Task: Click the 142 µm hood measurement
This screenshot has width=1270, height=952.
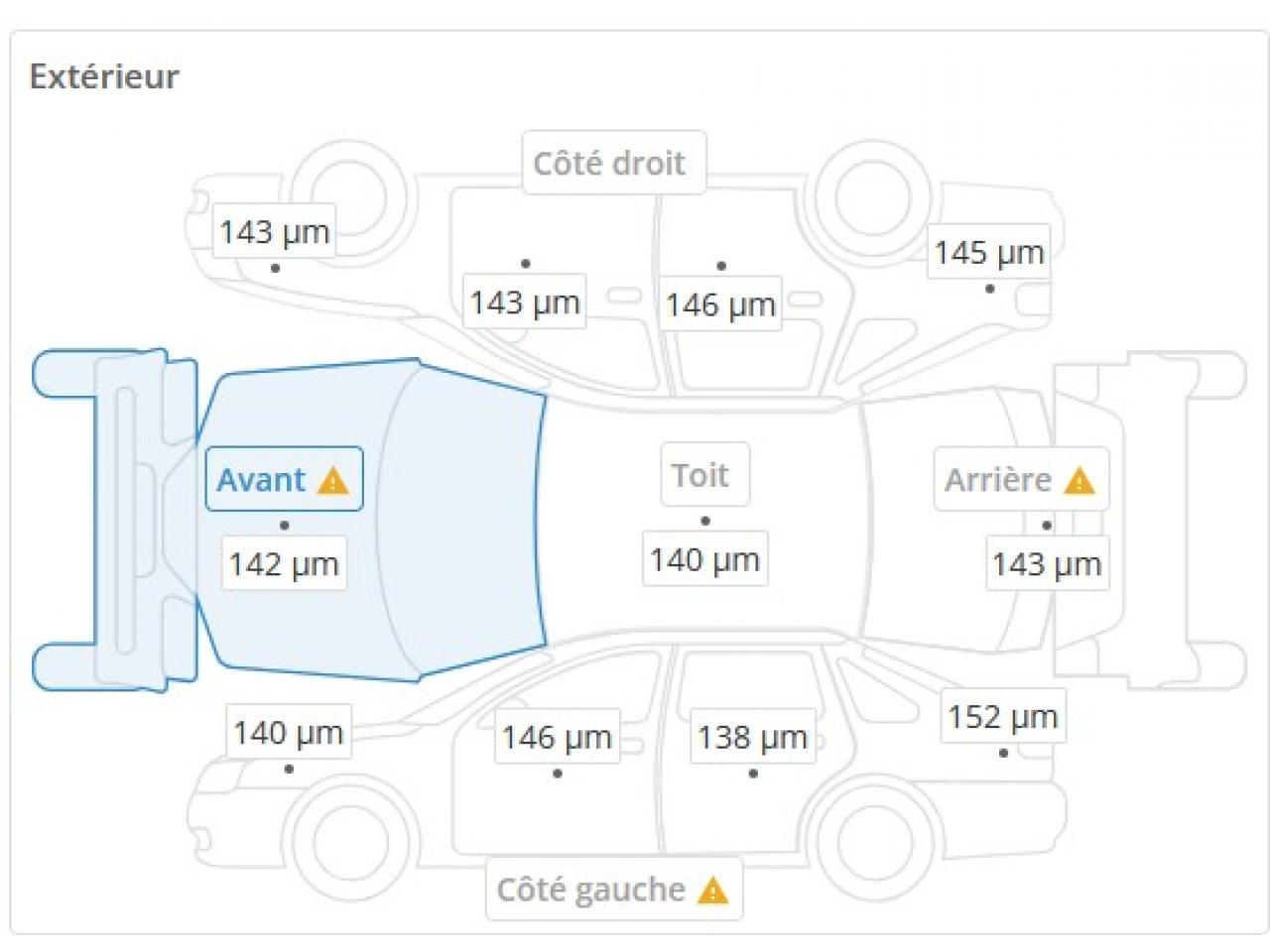Action: (x=284, y=564)
